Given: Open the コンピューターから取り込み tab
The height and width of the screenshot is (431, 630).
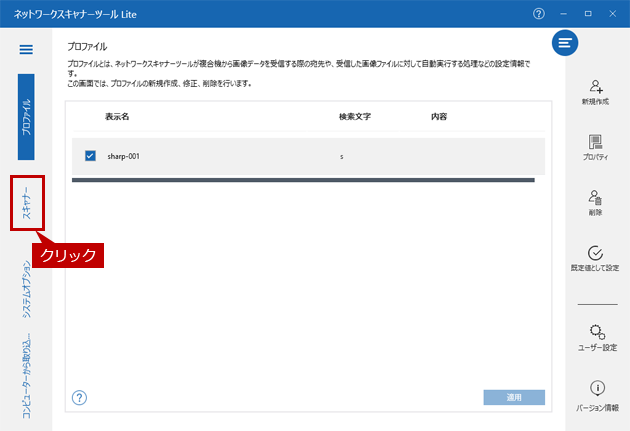Looking at the screenshot, I should tap(26, 376).
